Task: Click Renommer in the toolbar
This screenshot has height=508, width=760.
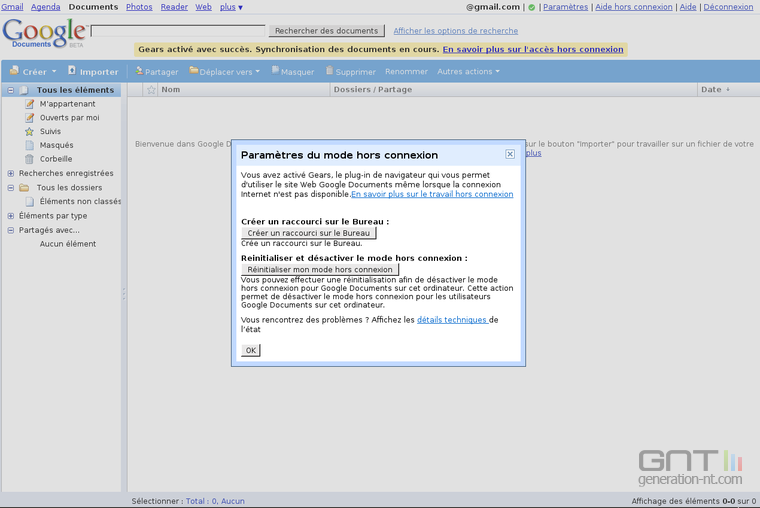Action: click(406, 71)
